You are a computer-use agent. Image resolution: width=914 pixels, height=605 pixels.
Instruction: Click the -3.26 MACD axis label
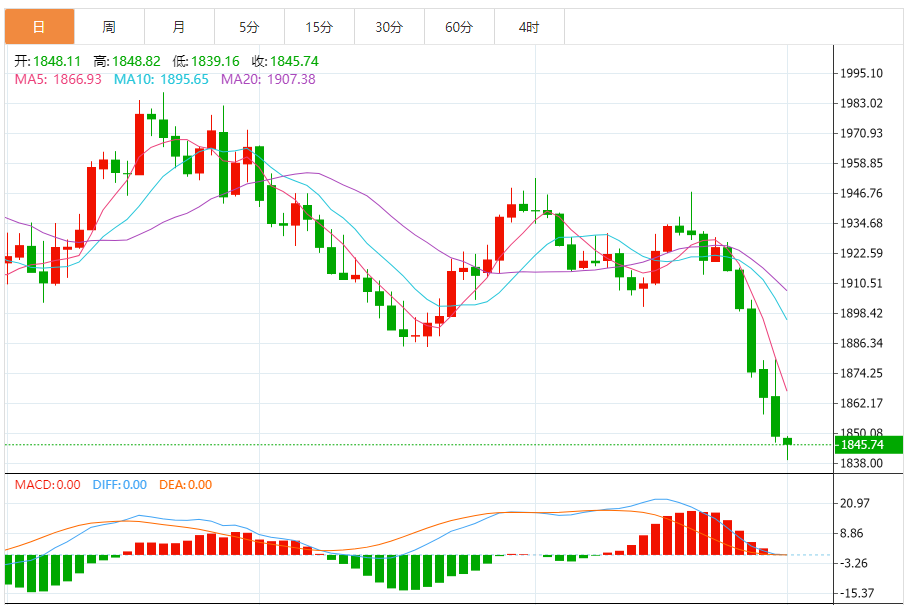point(853,564)
